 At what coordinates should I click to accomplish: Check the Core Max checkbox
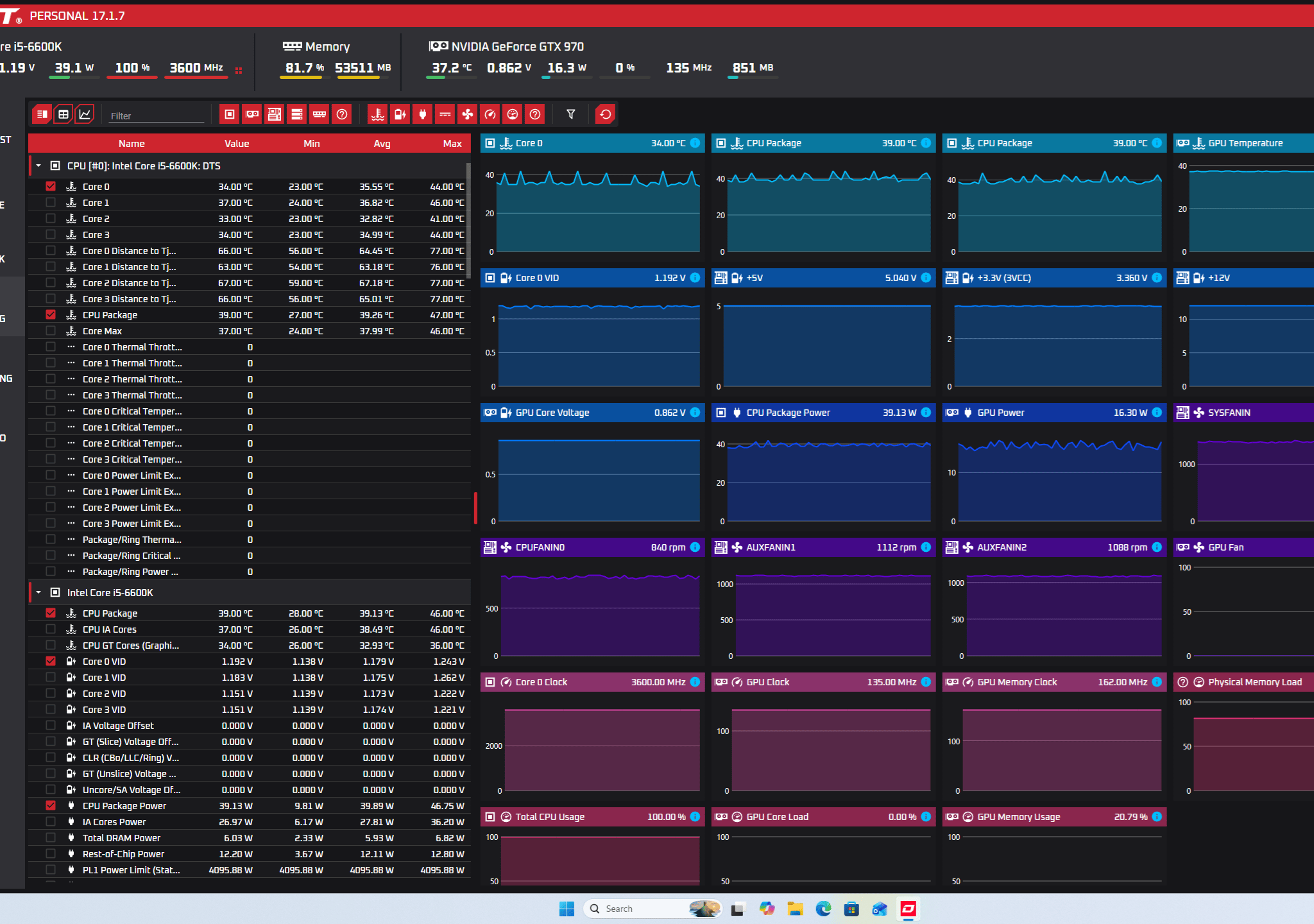[x=51, y=330]
